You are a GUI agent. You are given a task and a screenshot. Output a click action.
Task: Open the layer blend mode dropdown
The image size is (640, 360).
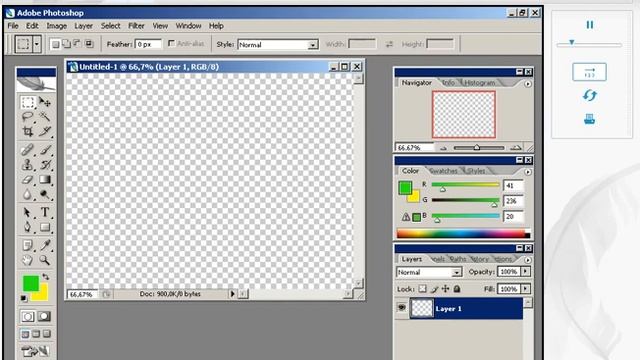(x=429, y=272)
